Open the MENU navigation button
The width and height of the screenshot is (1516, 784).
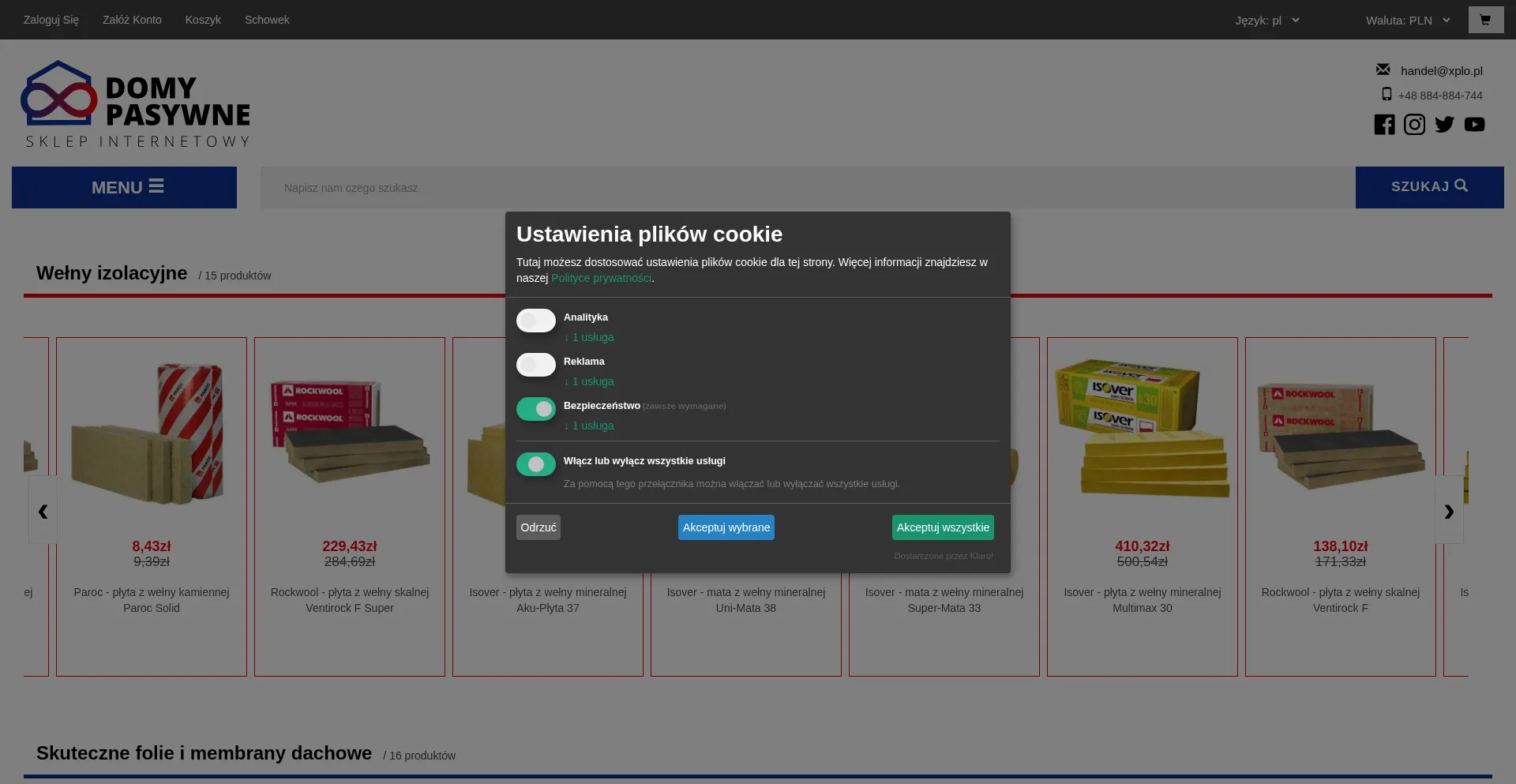pos(124,187)
